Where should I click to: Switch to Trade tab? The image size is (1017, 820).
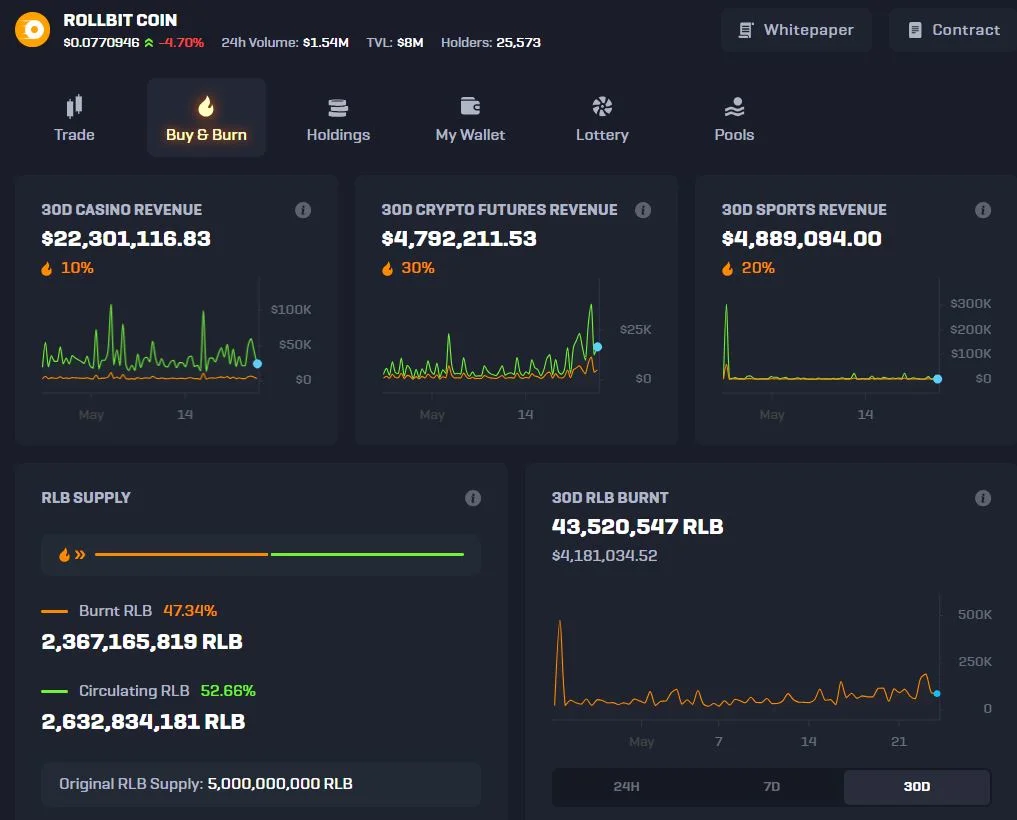coord(75,117)
